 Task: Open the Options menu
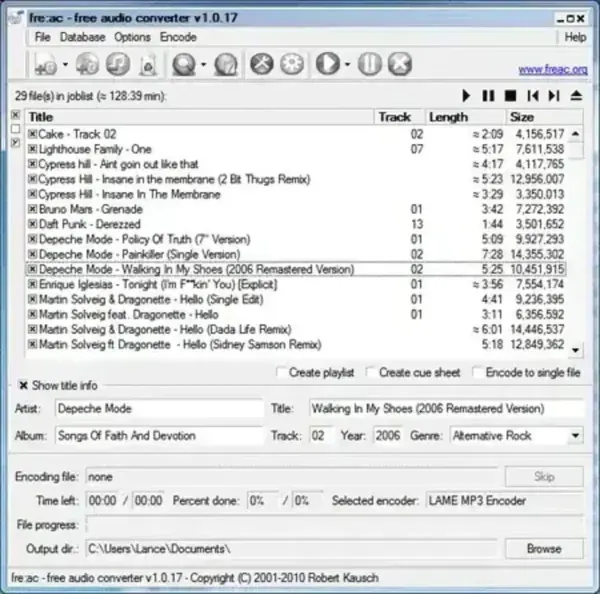pyautogui.click(x=132, y=37)
